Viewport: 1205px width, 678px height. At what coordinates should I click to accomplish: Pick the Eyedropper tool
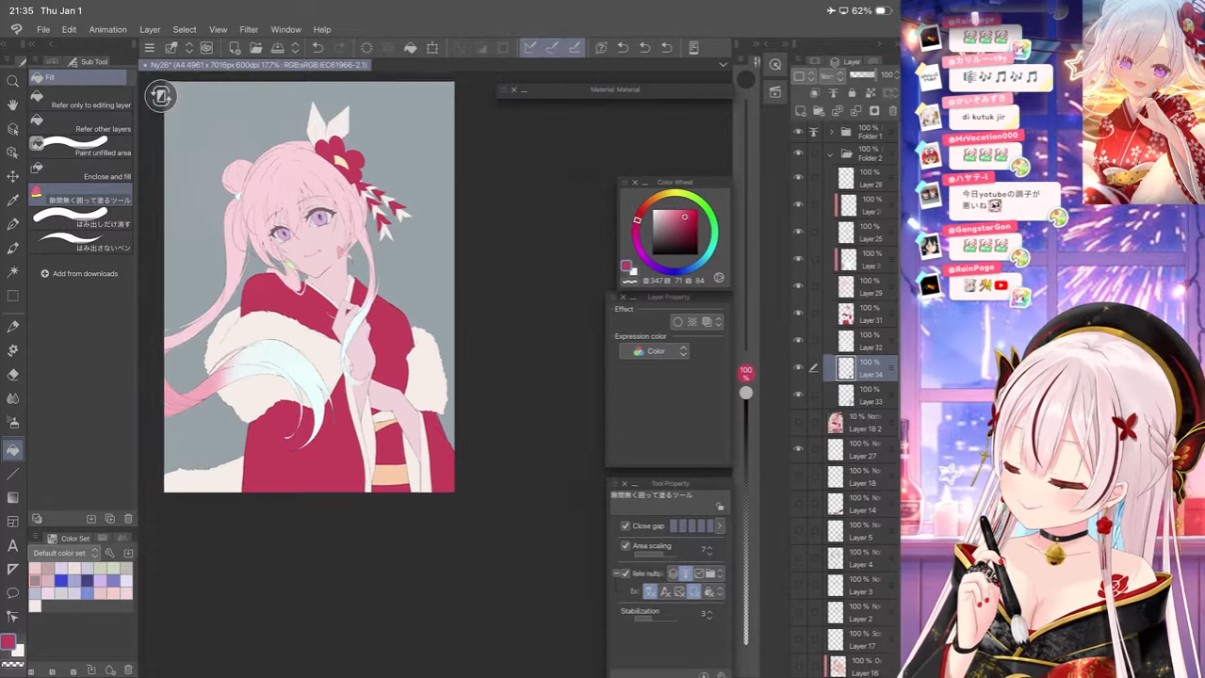[13, 200]
